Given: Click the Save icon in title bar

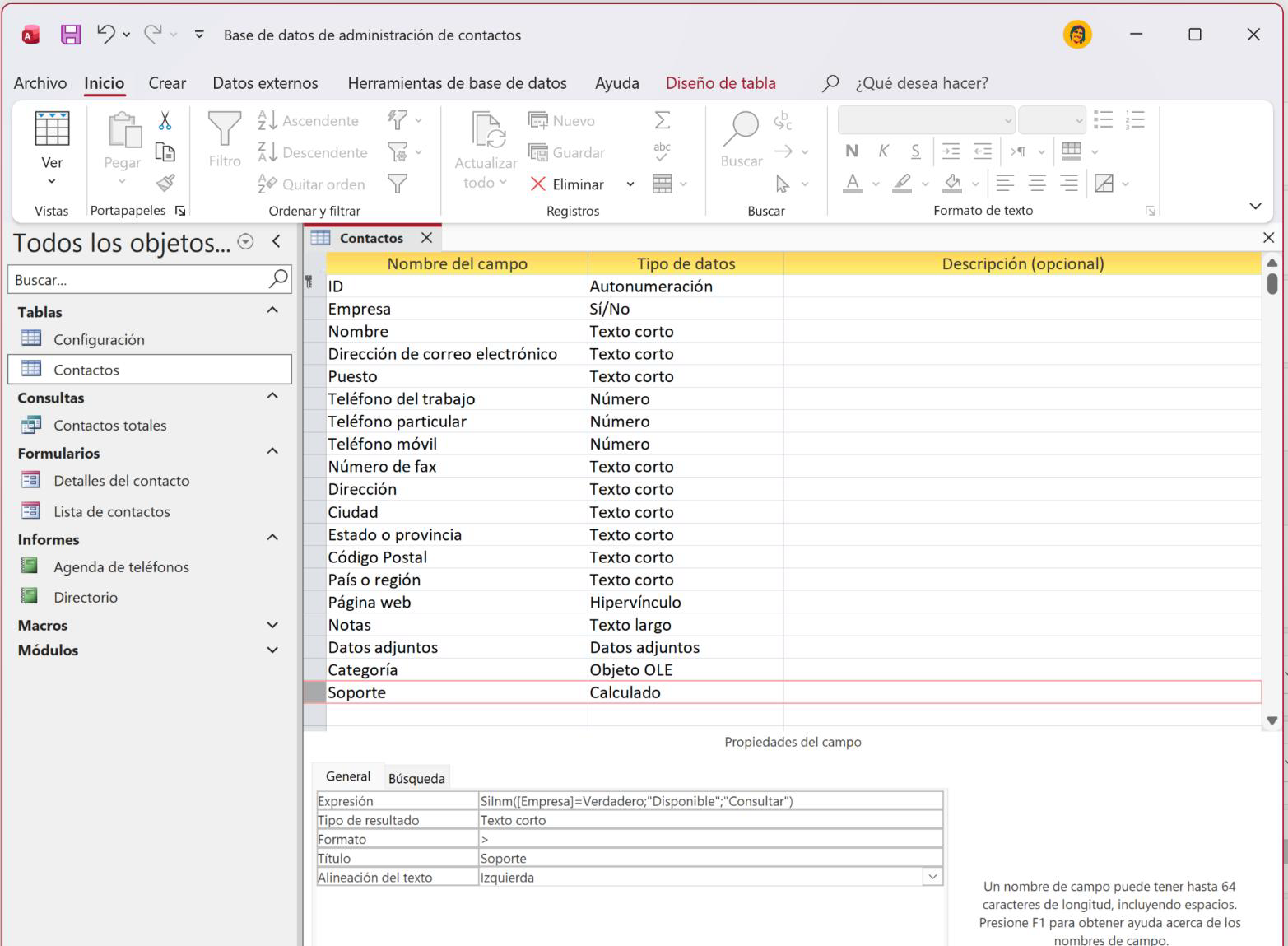Looking at the screenshot, I should (71, 35).
